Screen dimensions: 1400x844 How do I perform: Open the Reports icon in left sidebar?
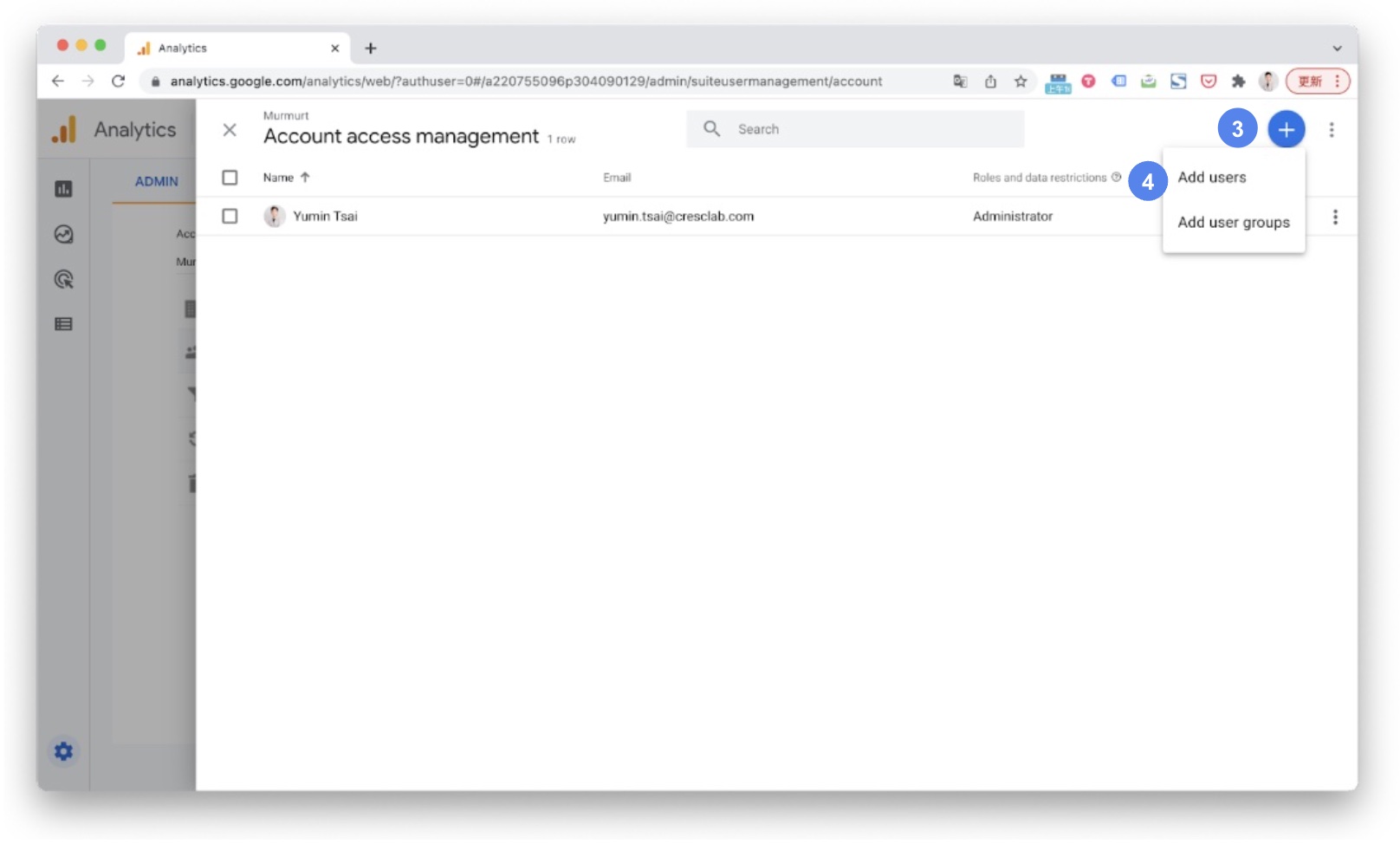[x=63, y=189]
